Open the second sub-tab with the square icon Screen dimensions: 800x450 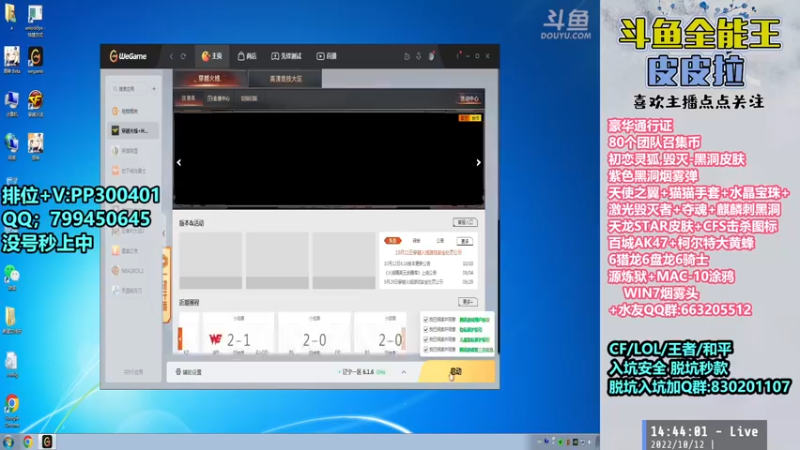point(218,98)
